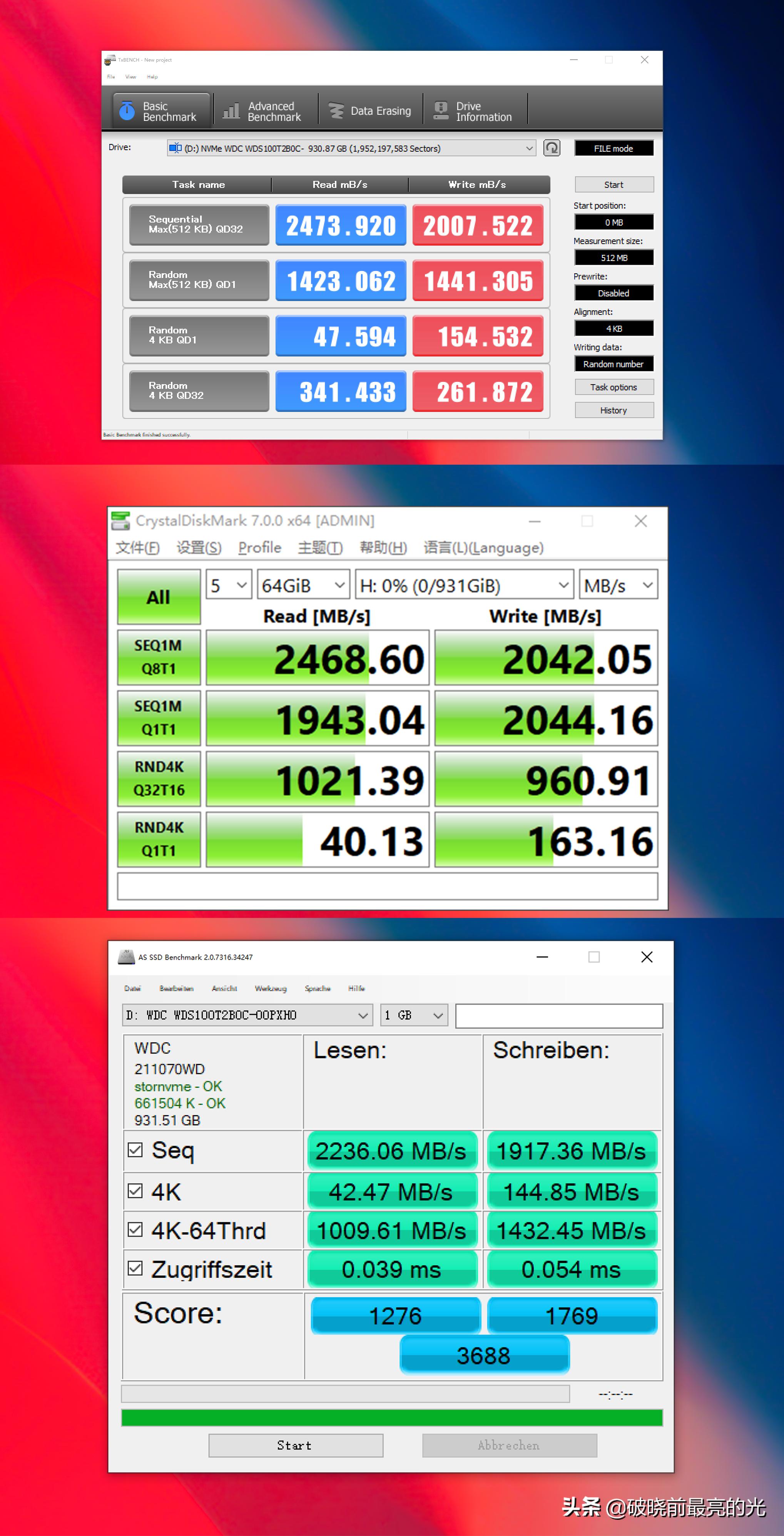Image resolution: width=784 pixels, height=1536 pixels.
Task: Click the TxBENCH title bar icon
Action: pos(110,60)
